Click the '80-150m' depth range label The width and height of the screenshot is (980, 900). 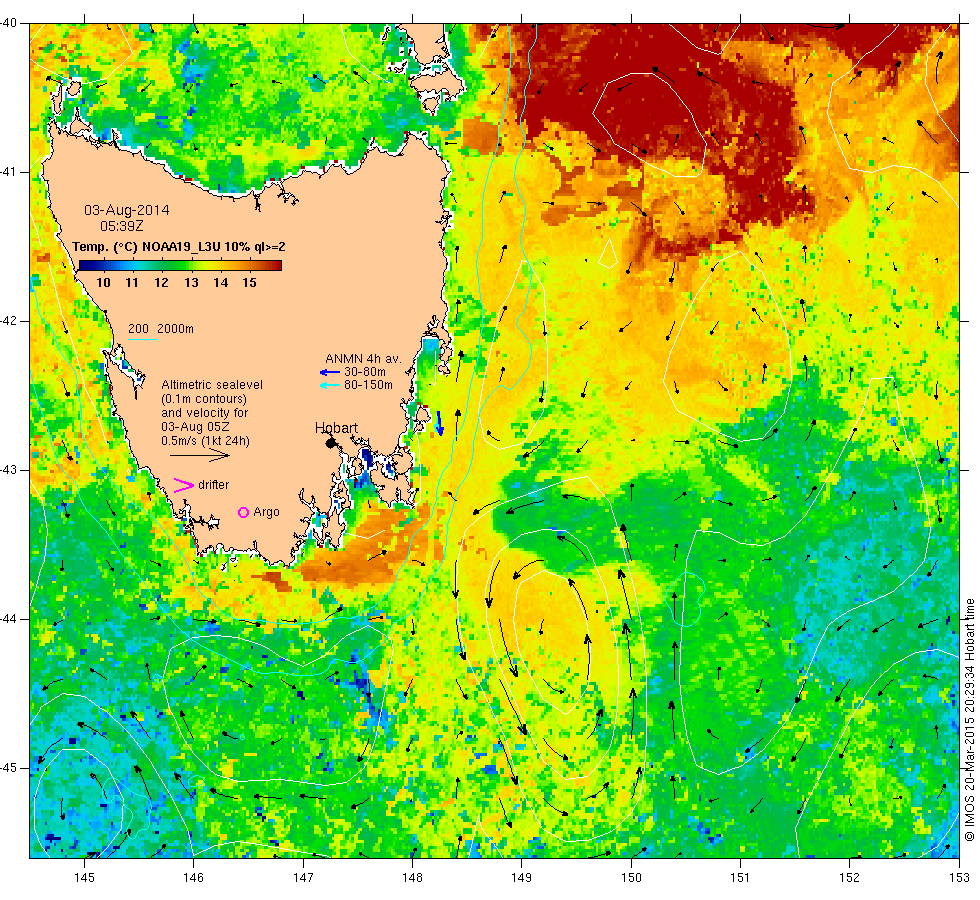(368, 385)
